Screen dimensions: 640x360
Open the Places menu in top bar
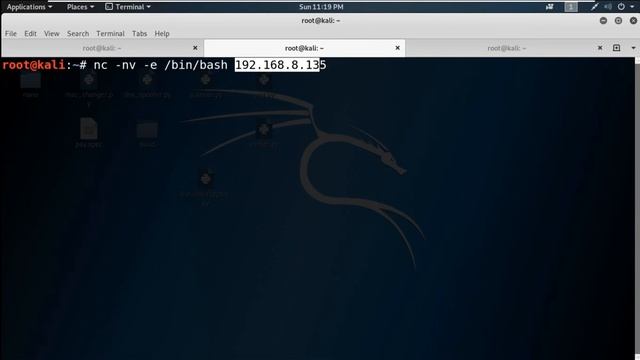pyautogui.click(x=80, y=7)
